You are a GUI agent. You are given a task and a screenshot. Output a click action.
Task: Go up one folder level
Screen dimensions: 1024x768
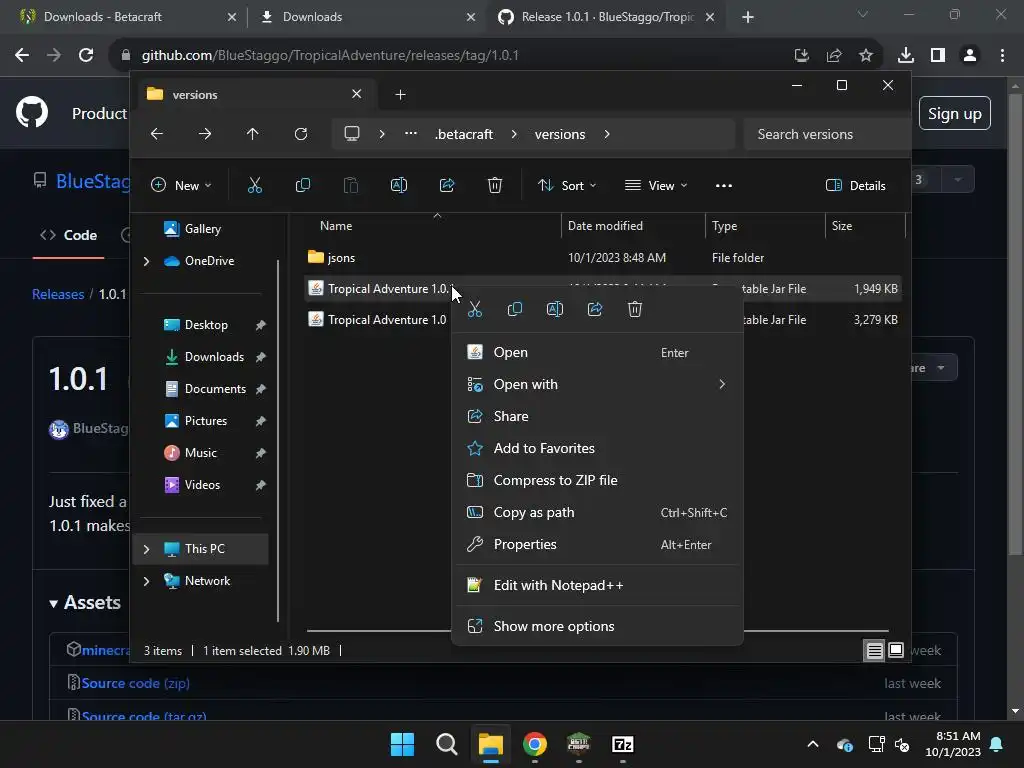click(253, 134)
